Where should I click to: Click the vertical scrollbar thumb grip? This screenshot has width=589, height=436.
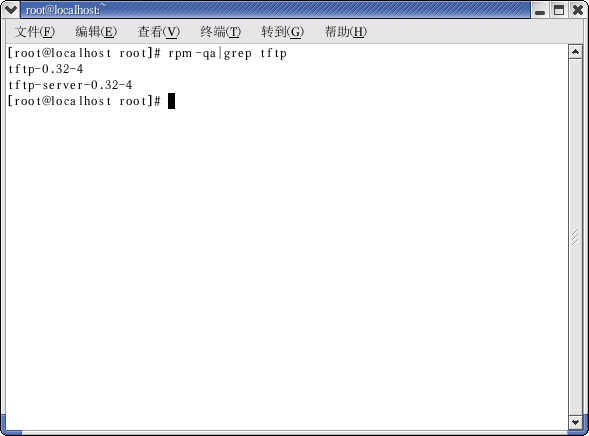coord(575,237)
